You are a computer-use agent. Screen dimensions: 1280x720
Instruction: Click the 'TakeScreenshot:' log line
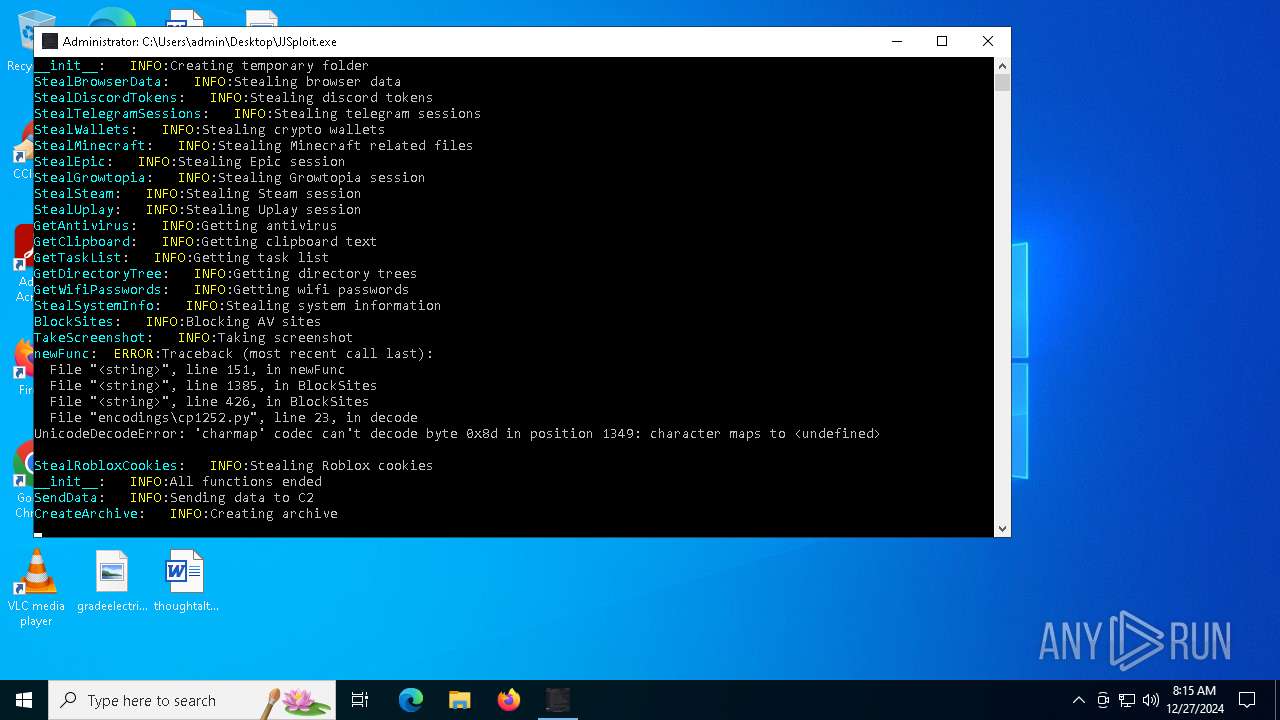pos(193,338)
